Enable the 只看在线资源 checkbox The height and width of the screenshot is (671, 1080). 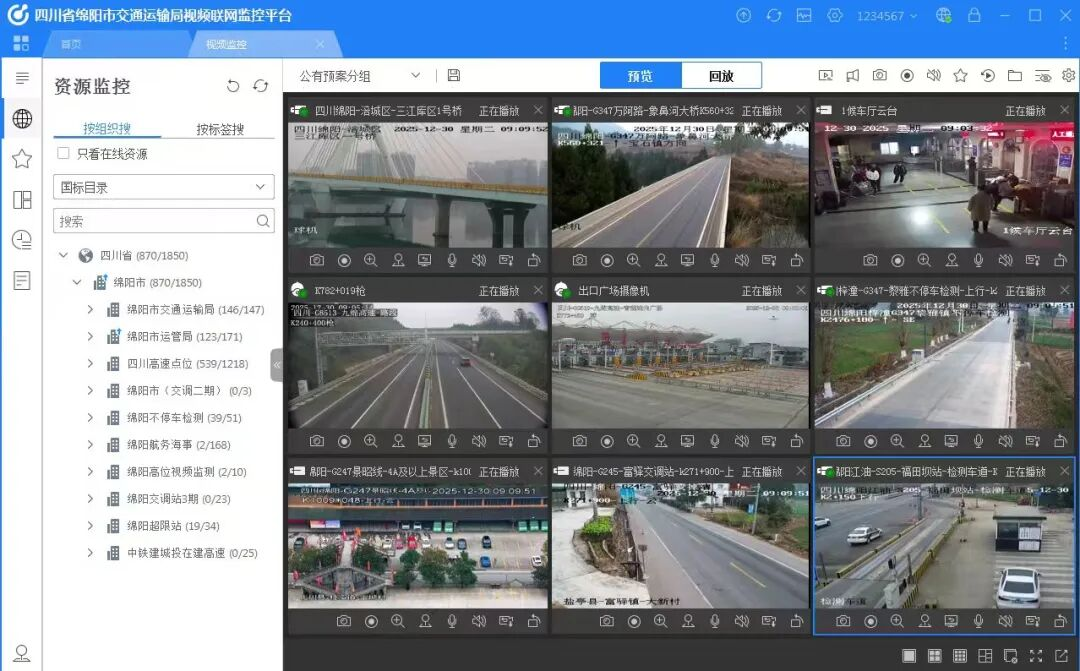(64, 154)
